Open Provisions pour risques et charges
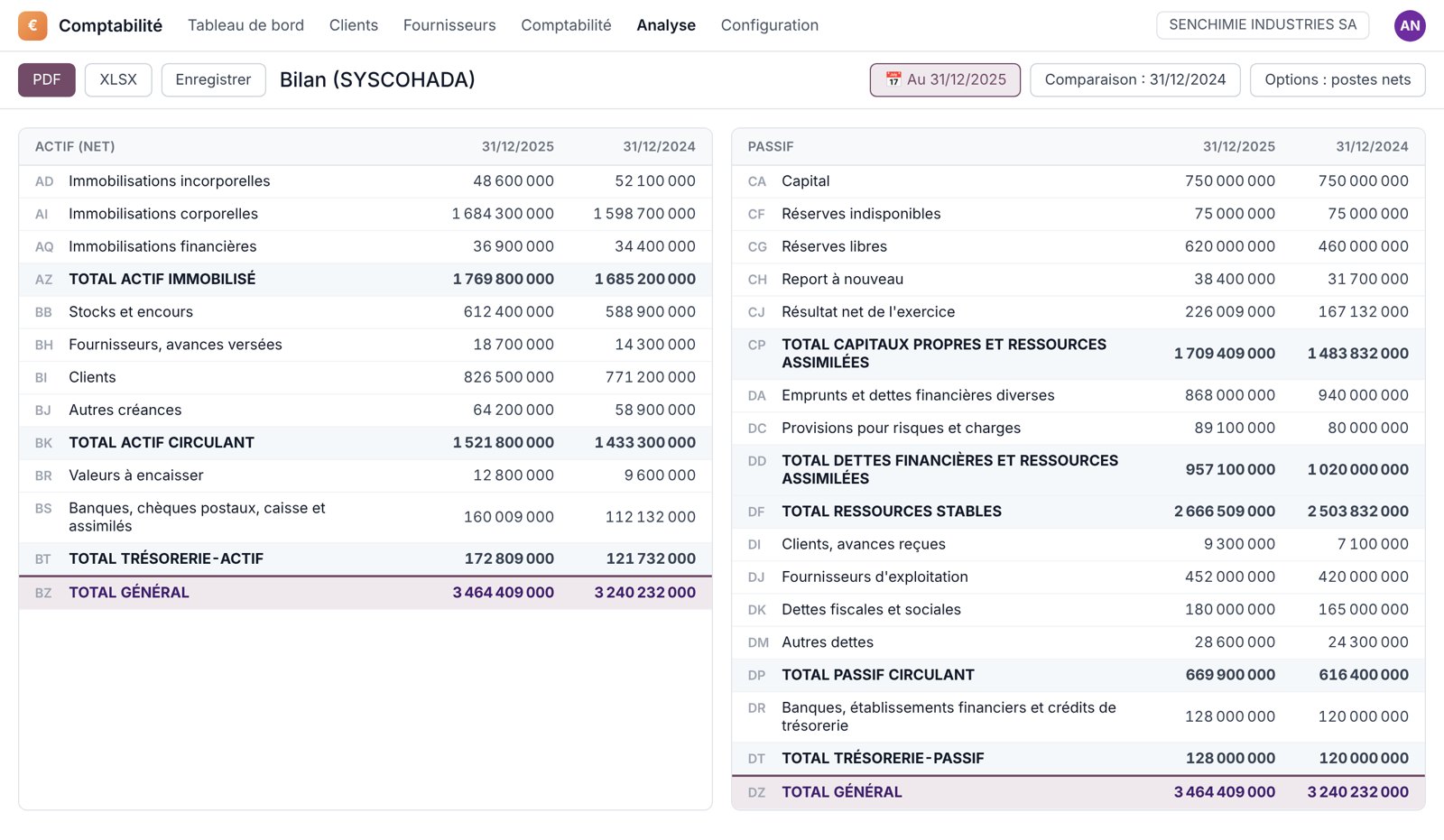1444x840 pixels. point(1078,428)
